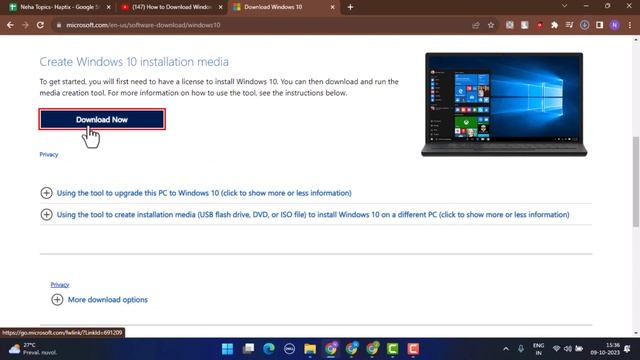Open a new browser tab
640x360 pixels.
[350, 7]
